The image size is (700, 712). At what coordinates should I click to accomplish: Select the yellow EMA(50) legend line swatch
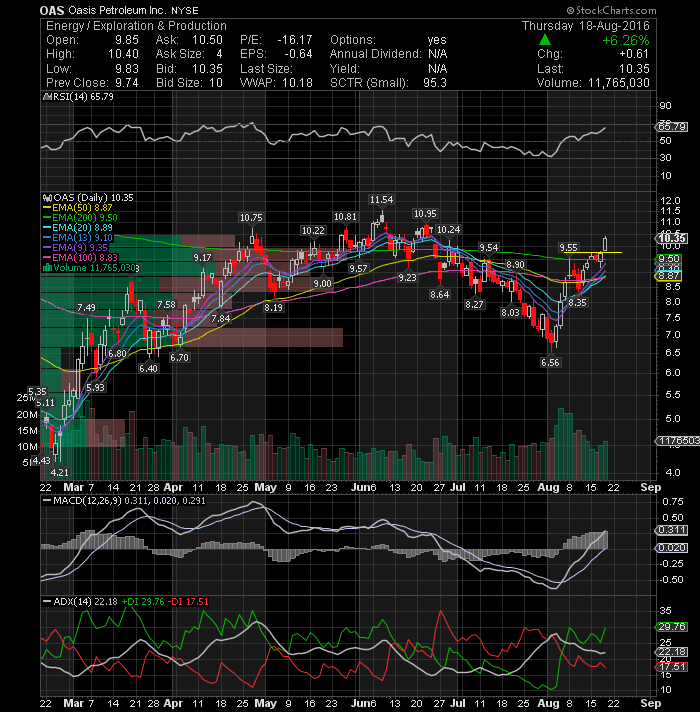coord(47,208)
